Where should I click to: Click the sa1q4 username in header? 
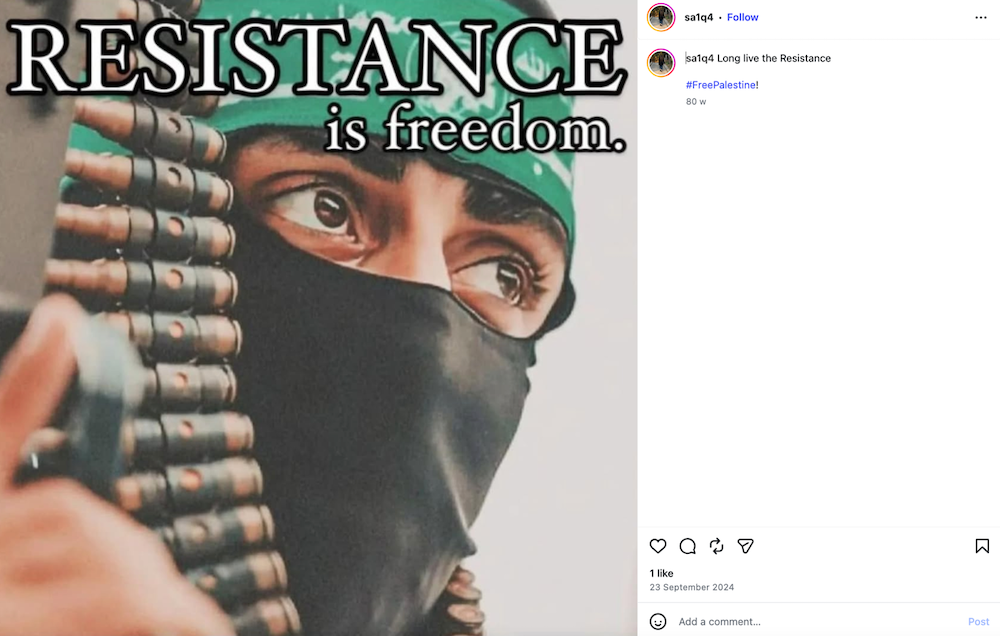pos(698,17)
